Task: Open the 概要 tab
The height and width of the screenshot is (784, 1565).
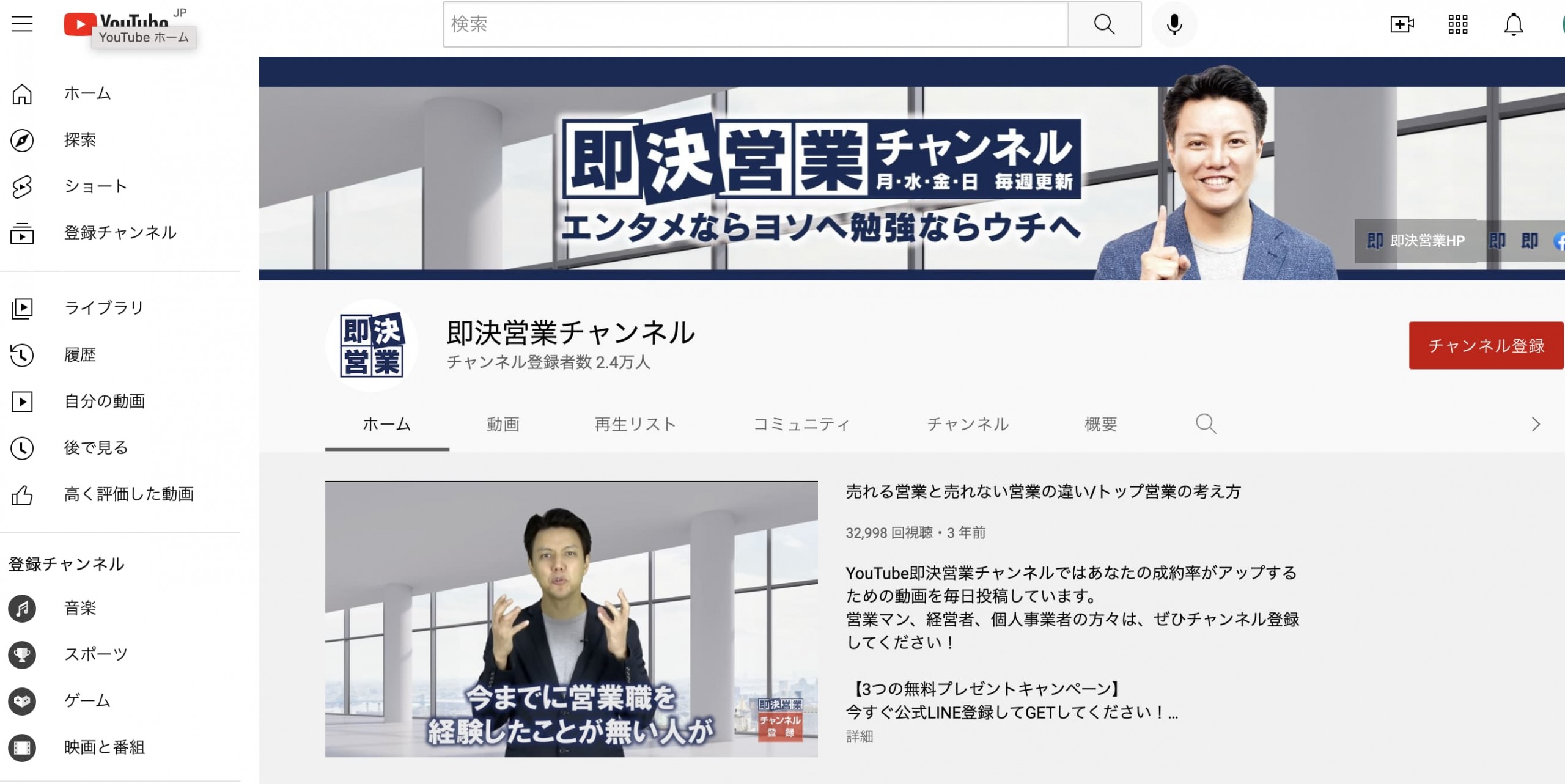Action: click(1100, 424)
